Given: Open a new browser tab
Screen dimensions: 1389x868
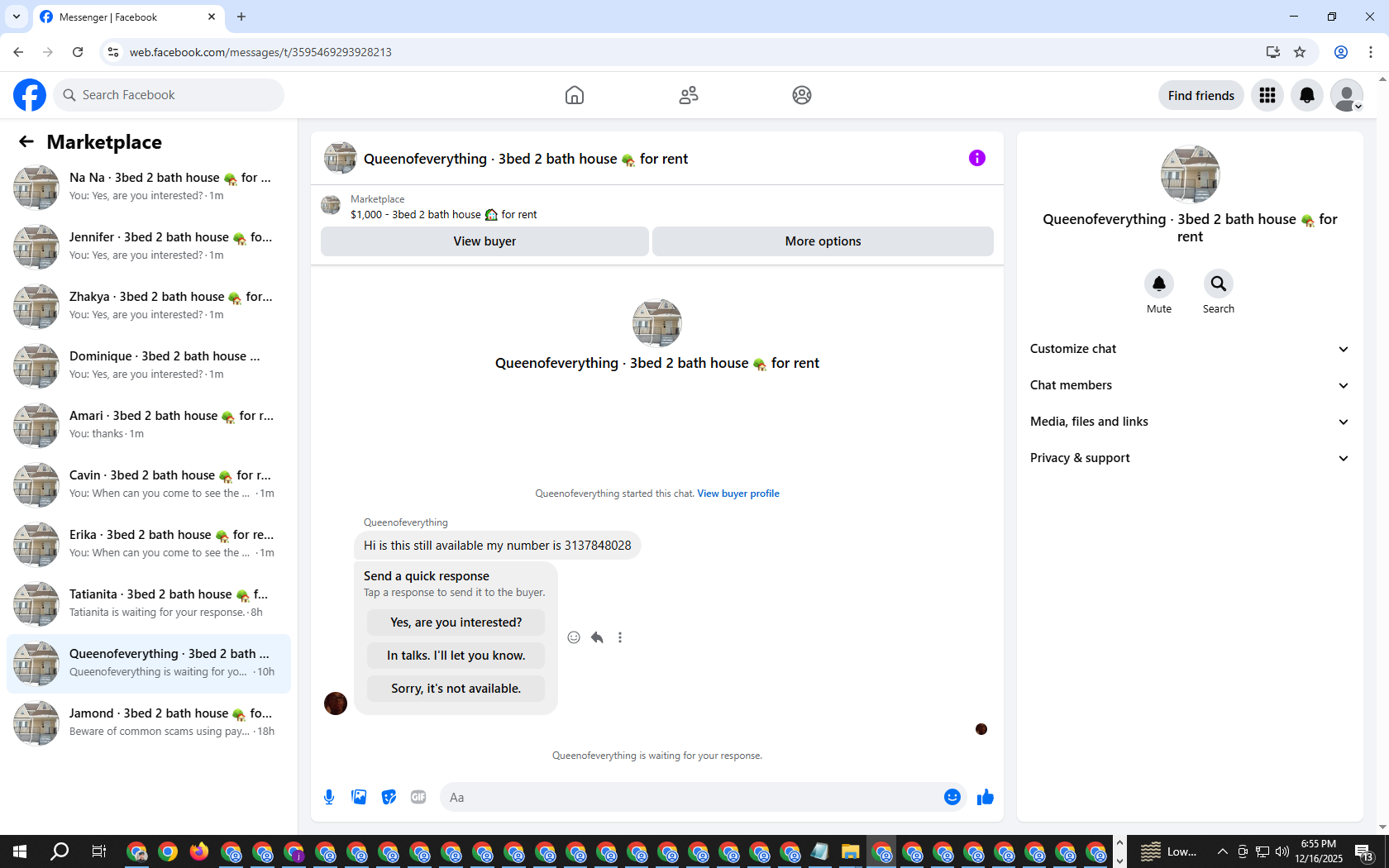Looking at the screenshot, I should [241, 17].
